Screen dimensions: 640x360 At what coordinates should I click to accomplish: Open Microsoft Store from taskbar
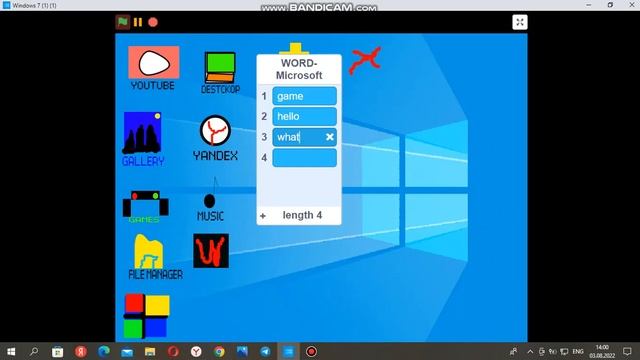58,351
